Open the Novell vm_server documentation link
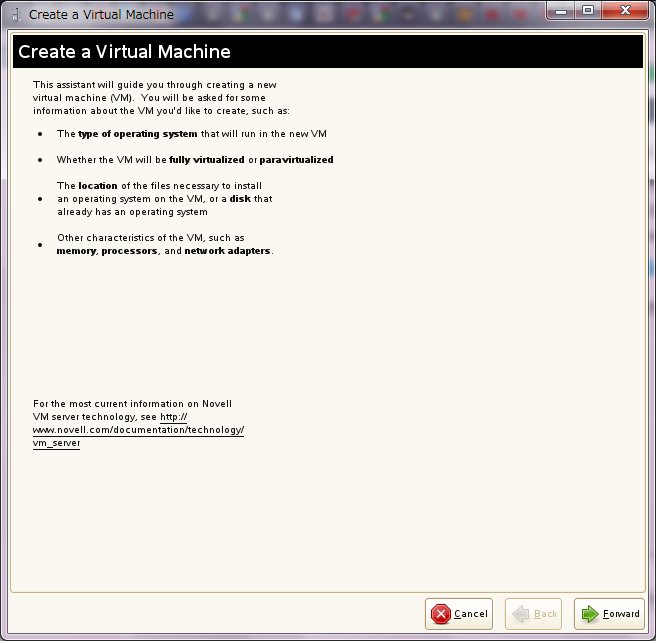Image resolution: width=656 pixels, height=641 pixels. [138, 430]
